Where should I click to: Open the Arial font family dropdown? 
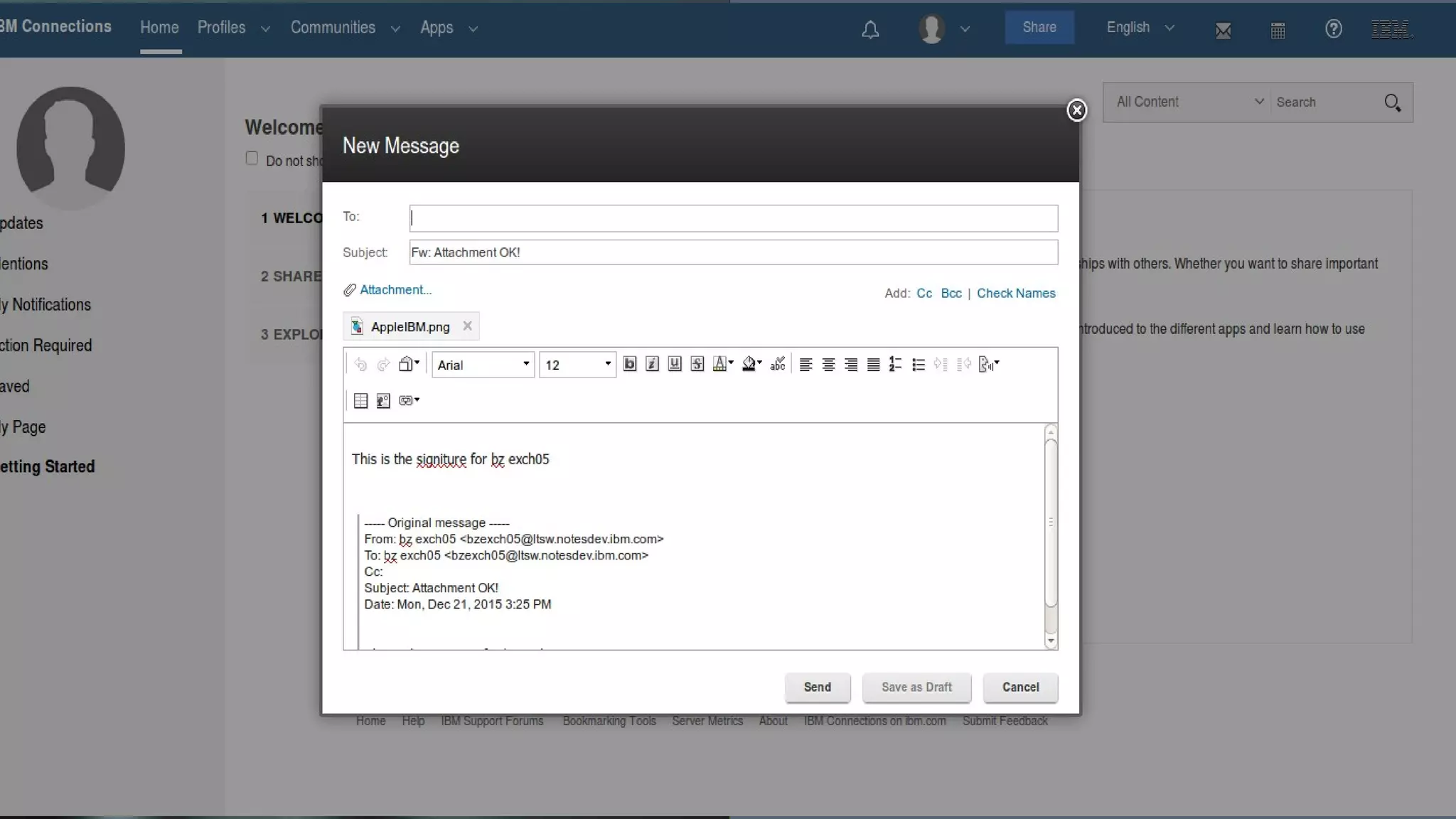[483, 365]
